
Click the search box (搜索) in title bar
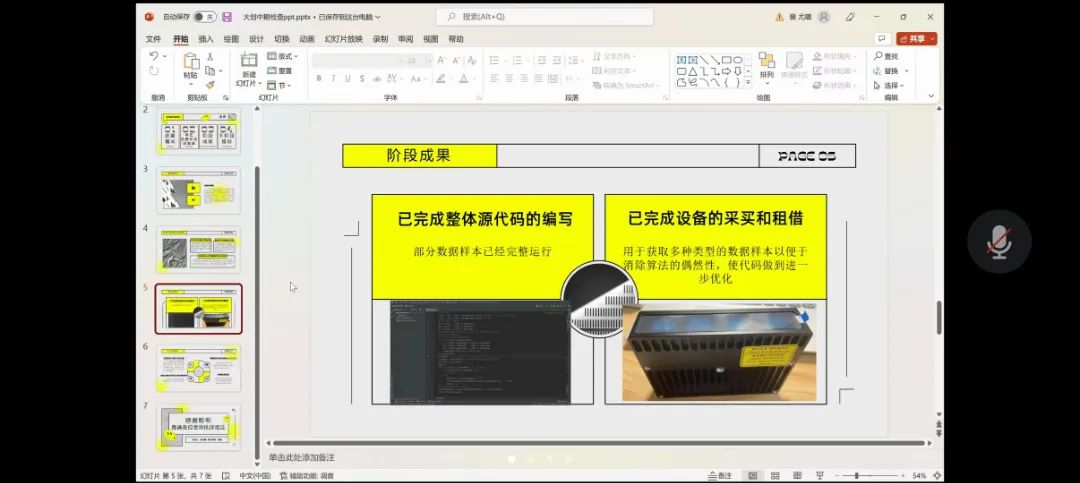tap(544, 17)
